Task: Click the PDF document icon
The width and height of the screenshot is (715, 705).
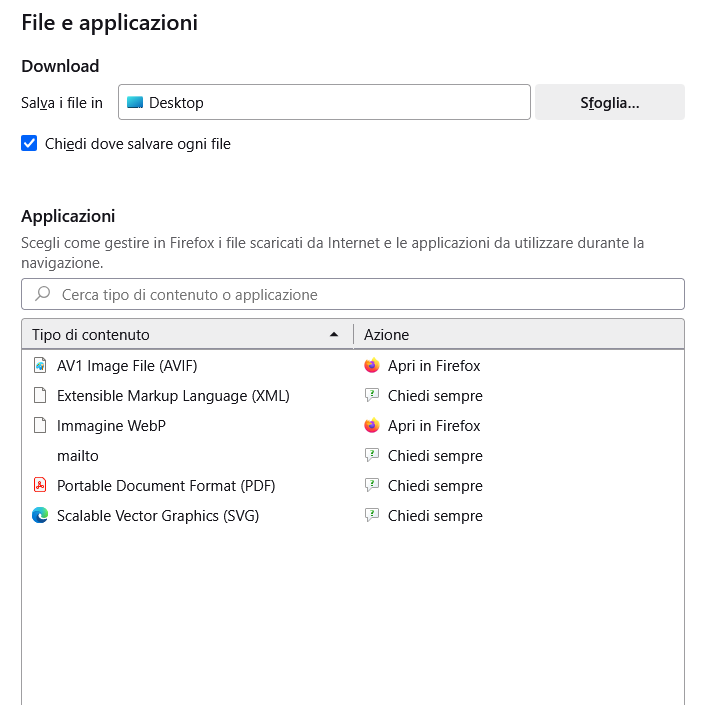Action: click(40, 486)
